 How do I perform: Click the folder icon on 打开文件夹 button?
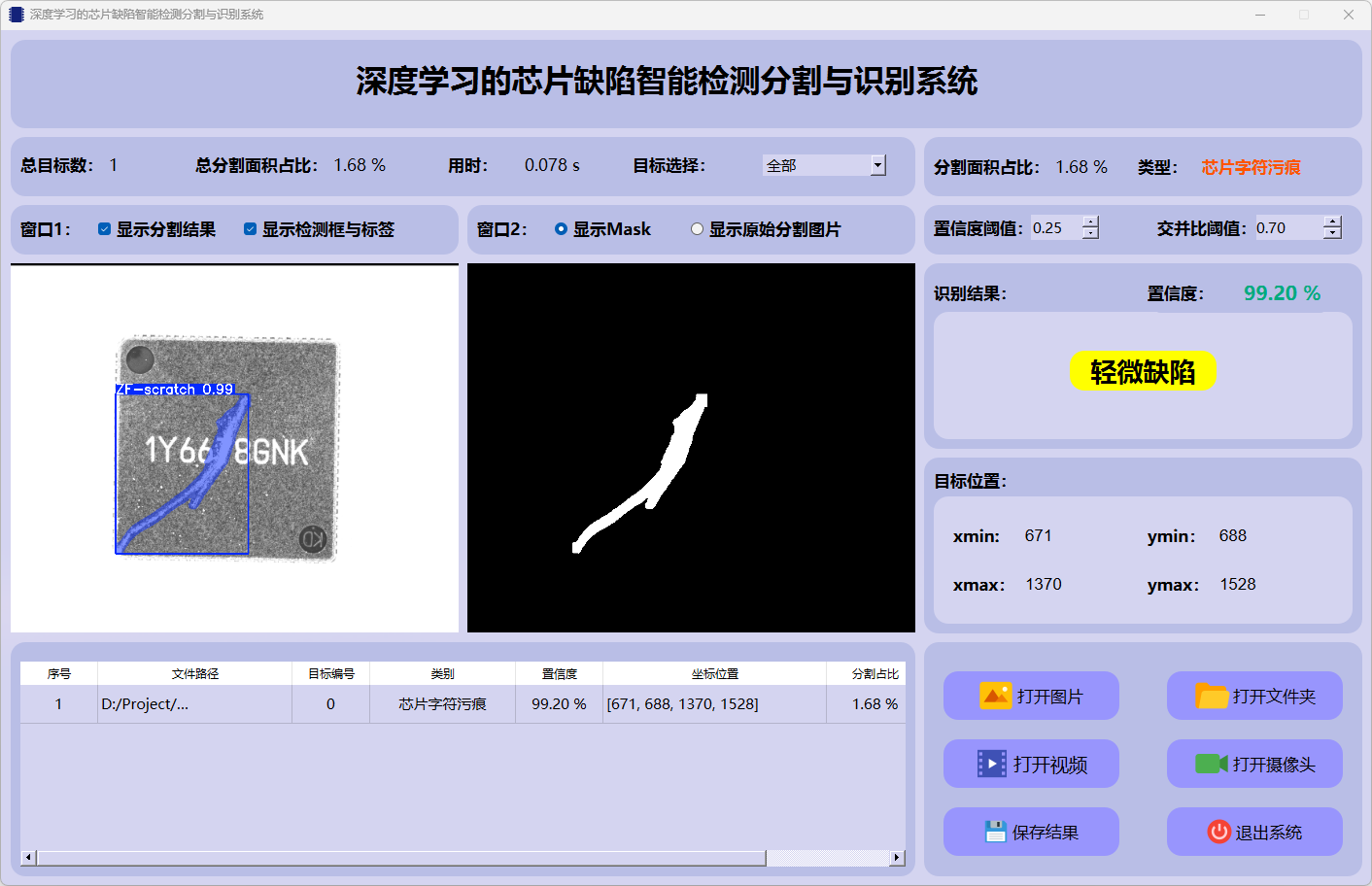[x=1211, y=696]
